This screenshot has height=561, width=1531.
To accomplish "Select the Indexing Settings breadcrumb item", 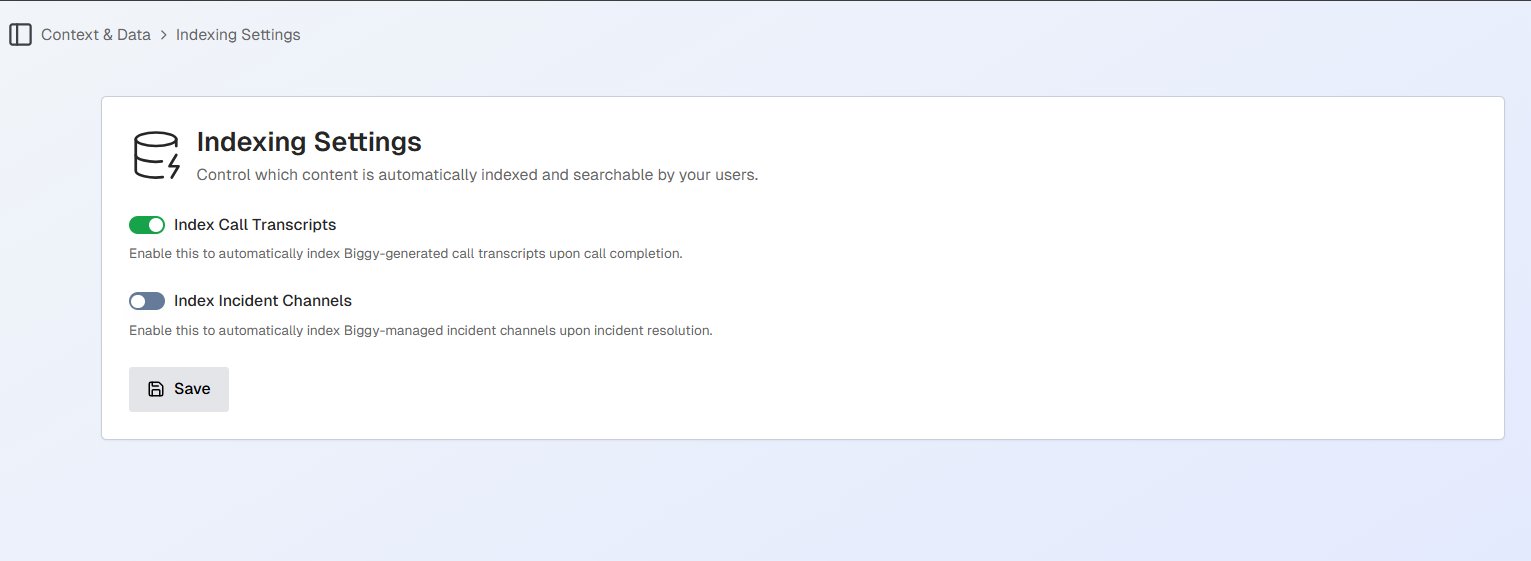I will click(238, 35).
